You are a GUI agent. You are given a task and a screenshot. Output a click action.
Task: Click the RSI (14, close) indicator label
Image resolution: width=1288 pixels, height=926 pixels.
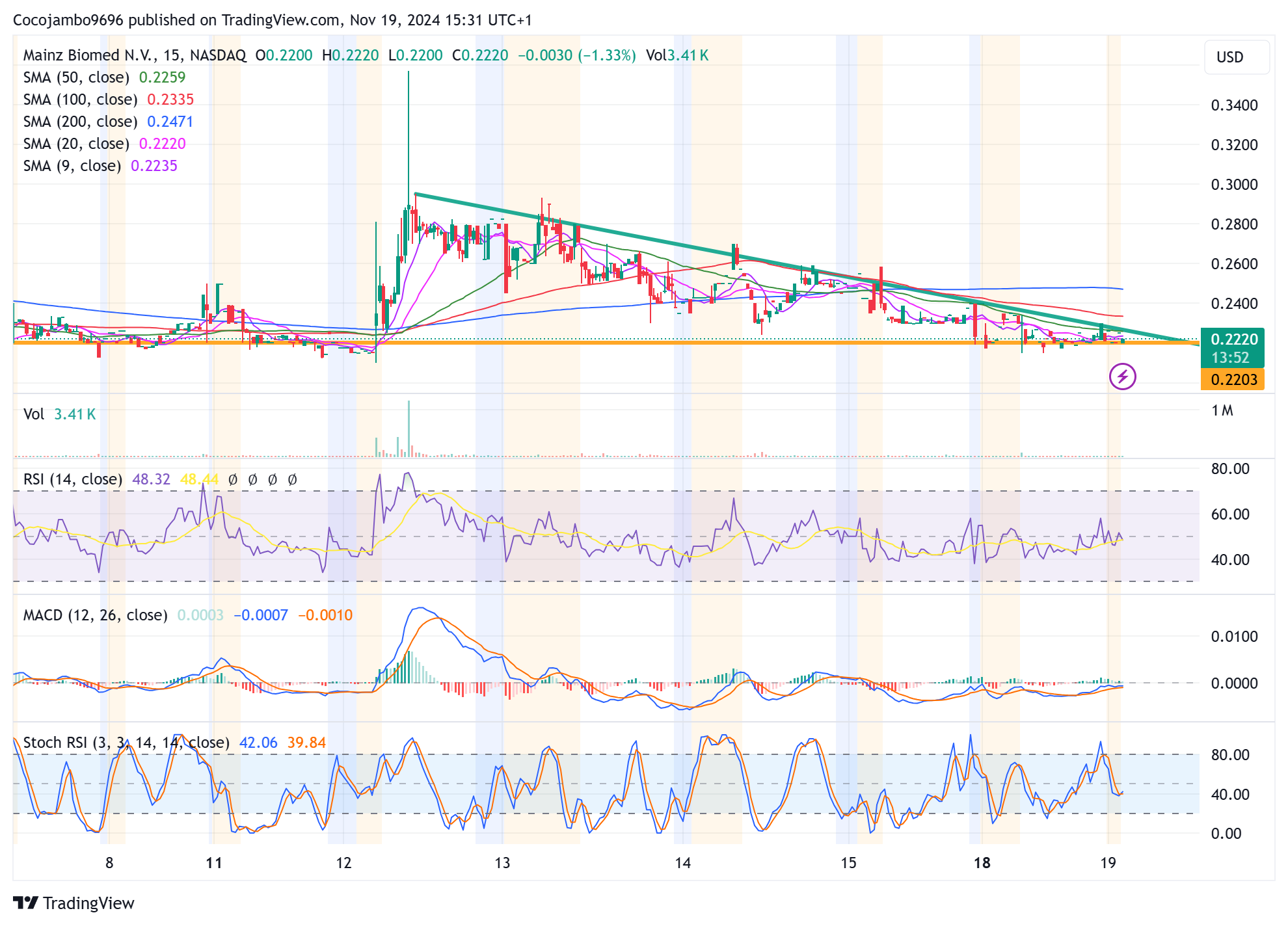pos(73,479)
